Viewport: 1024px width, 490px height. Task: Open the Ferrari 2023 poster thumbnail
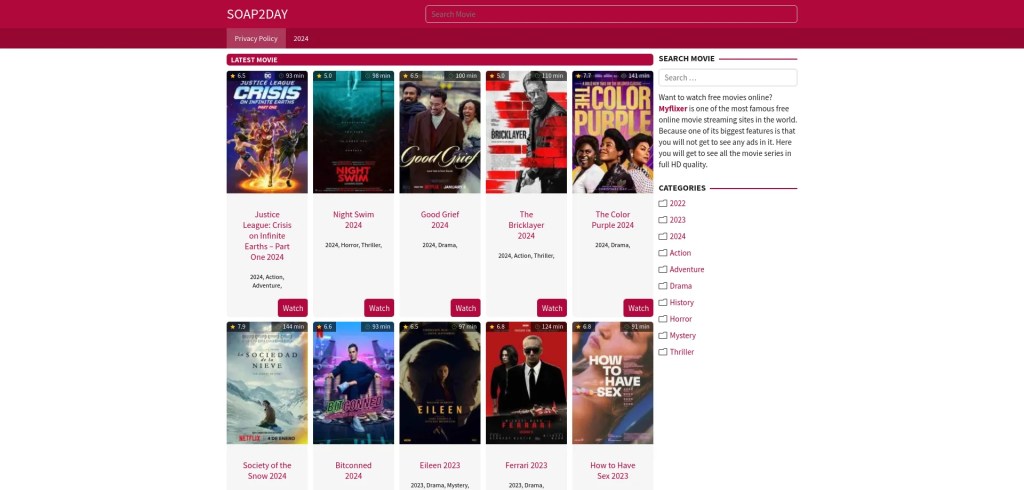click(x=526, y=383)
